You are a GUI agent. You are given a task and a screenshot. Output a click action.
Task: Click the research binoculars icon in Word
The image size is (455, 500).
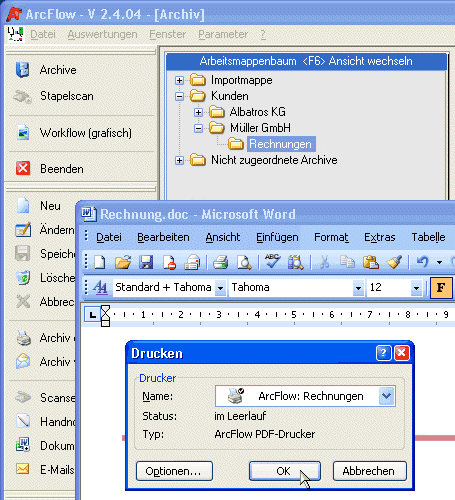296,262
